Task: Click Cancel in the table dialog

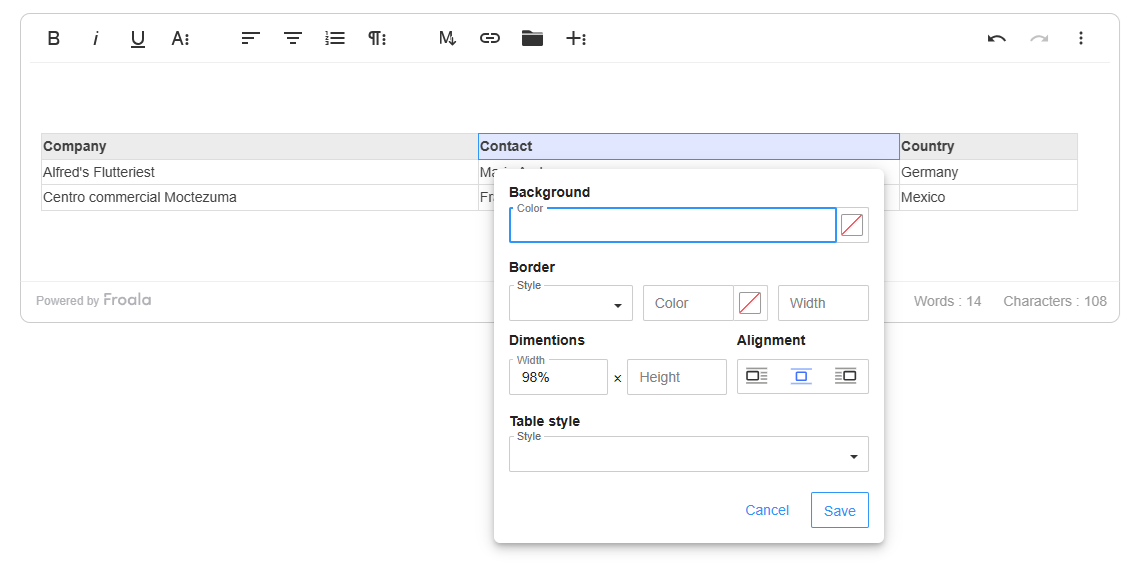Action: (x=767, y=510)
